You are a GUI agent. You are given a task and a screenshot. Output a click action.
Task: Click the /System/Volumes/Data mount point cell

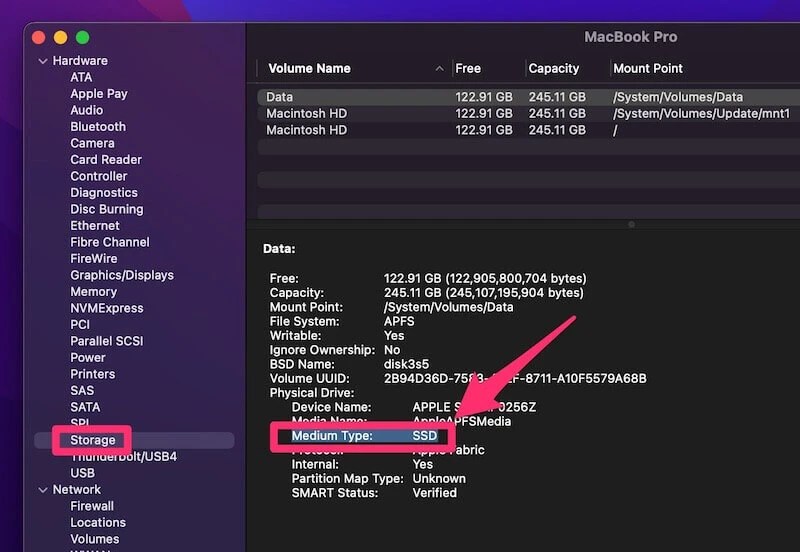click(678, 97)
